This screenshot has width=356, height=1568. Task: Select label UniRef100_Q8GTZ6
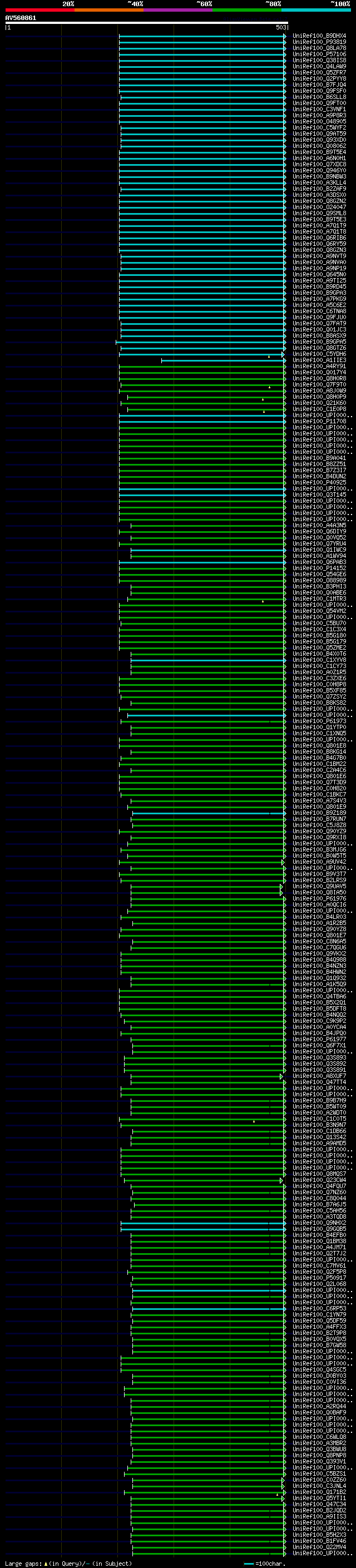319,348
